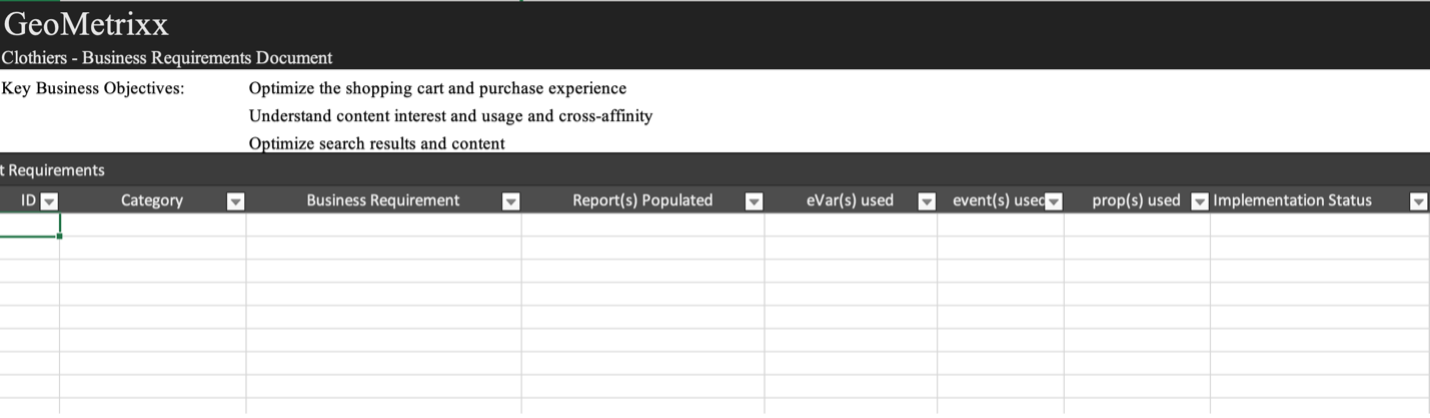Click the Report(s) Populated header label
The width and height of the screenshot is (1430, 418).
(642, 201)
